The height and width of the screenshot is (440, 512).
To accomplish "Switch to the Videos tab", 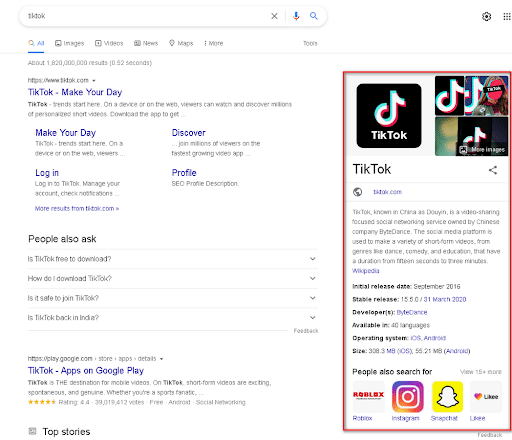I will click(x=109, y=43).
